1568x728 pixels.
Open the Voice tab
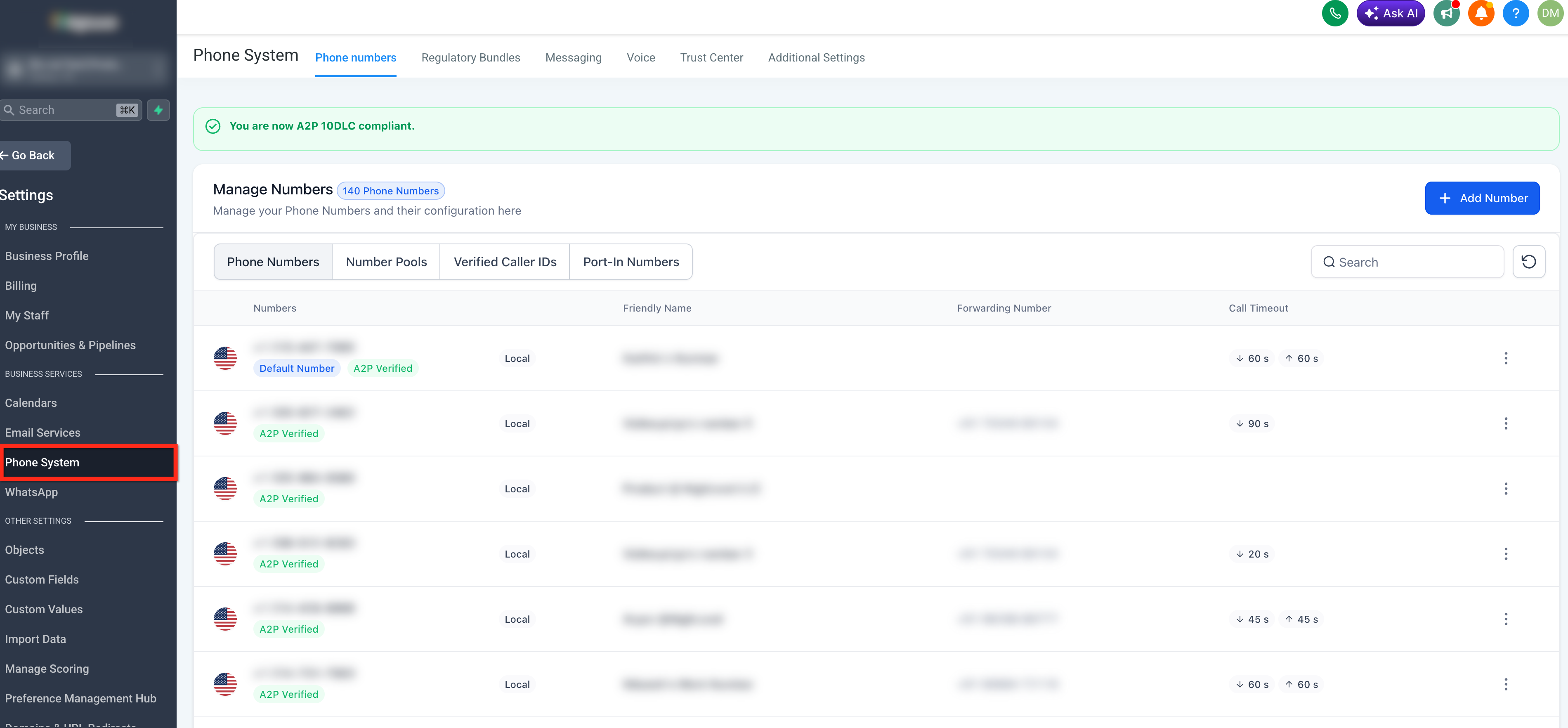641,57
